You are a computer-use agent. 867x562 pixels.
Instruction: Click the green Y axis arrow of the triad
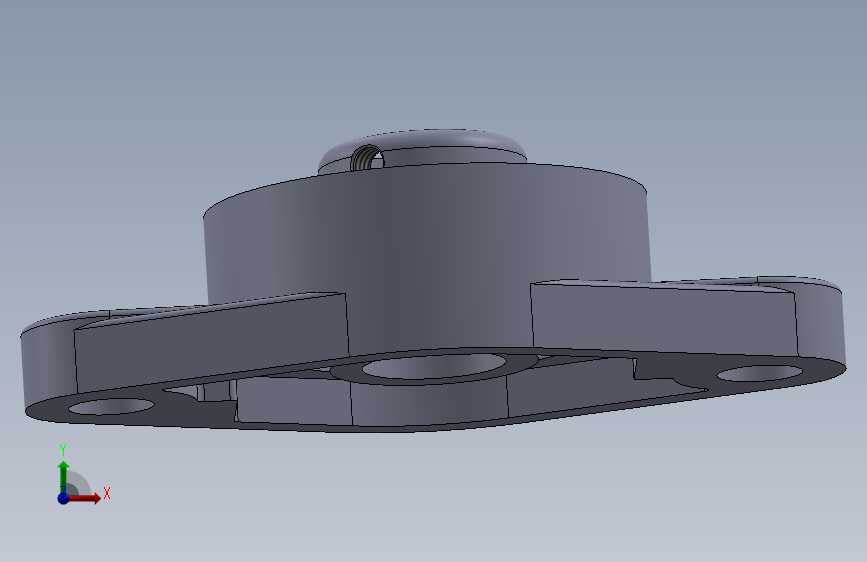pyautogui.click(x=64, y=477)
